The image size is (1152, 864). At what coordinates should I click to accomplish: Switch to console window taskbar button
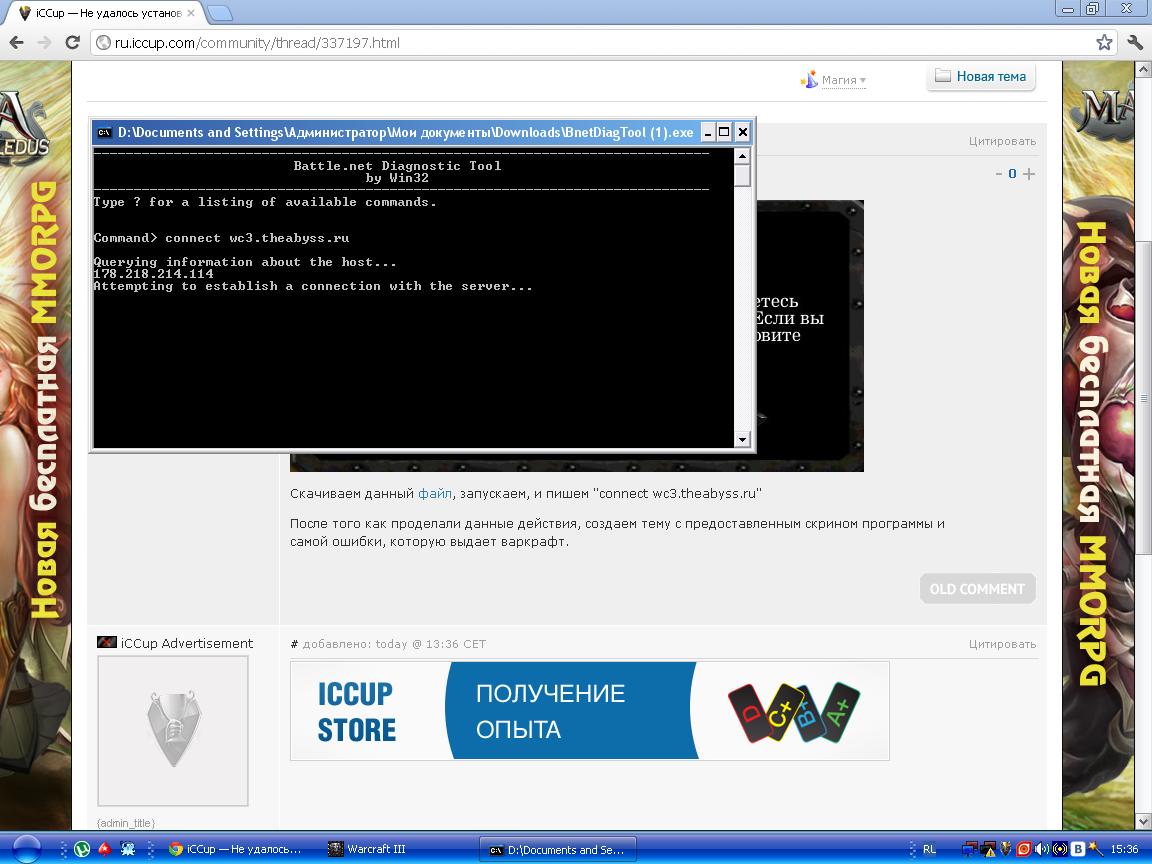click(558, 849)
